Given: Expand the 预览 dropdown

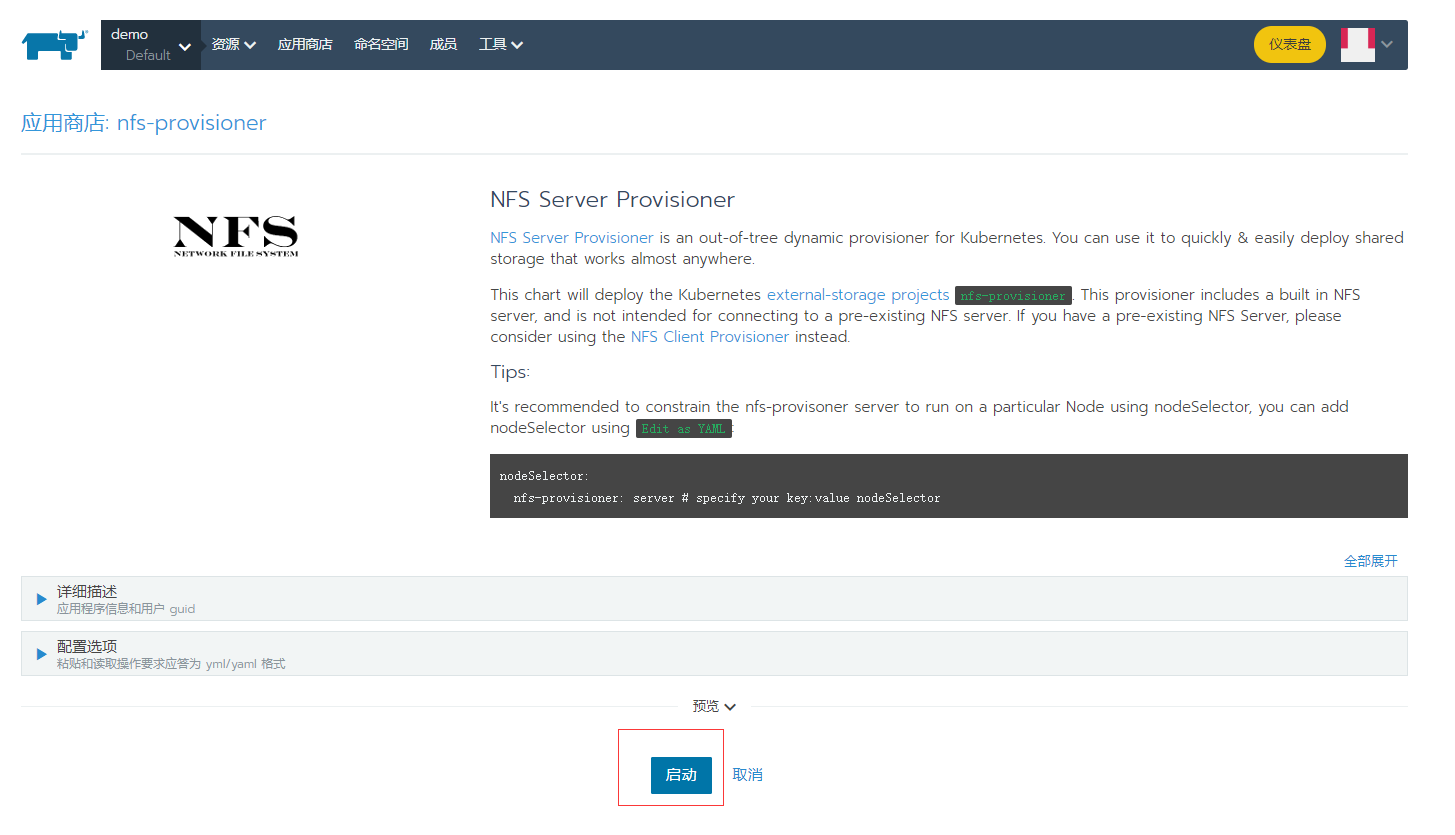Looking at the screenshot, I should point(714,706).
